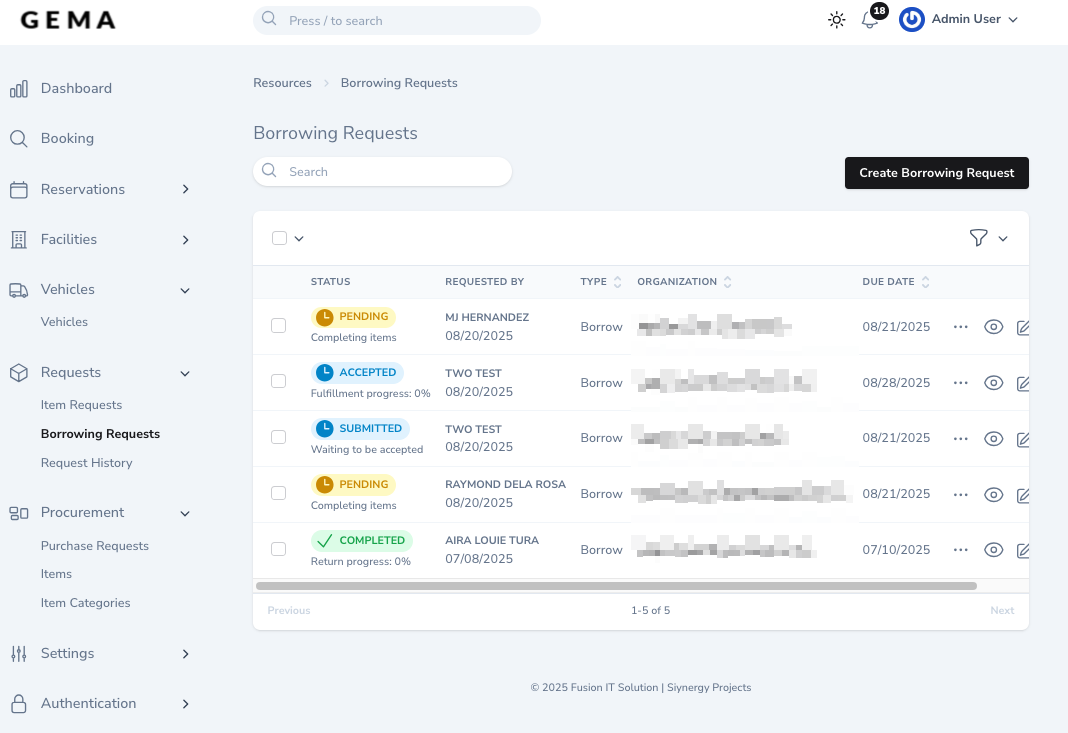This screenshot has width=1068, height=733.
Task: Follow the Resources breadcrumb link
Action: pos(282,83)
